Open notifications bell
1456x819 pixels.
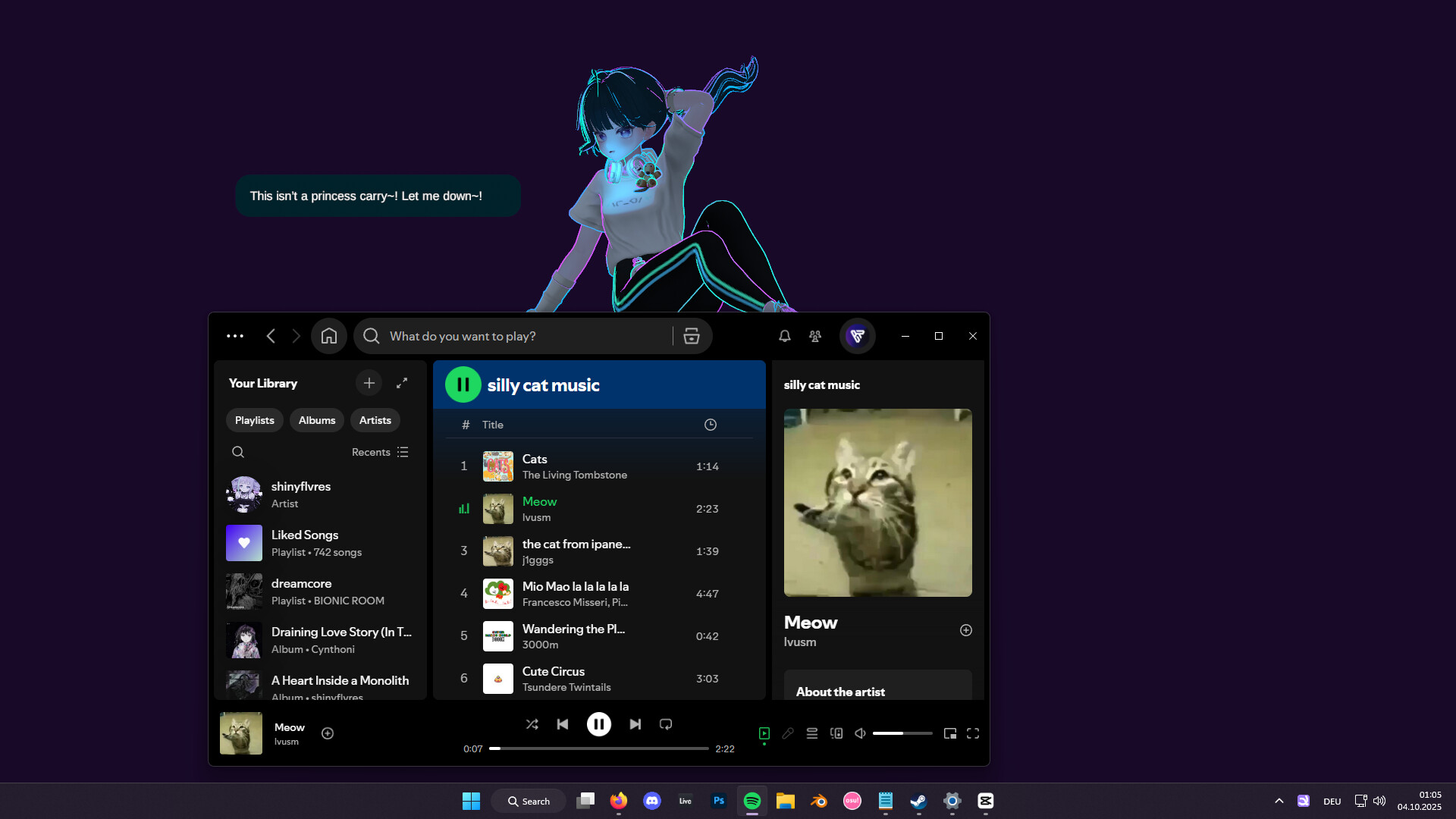784,335
